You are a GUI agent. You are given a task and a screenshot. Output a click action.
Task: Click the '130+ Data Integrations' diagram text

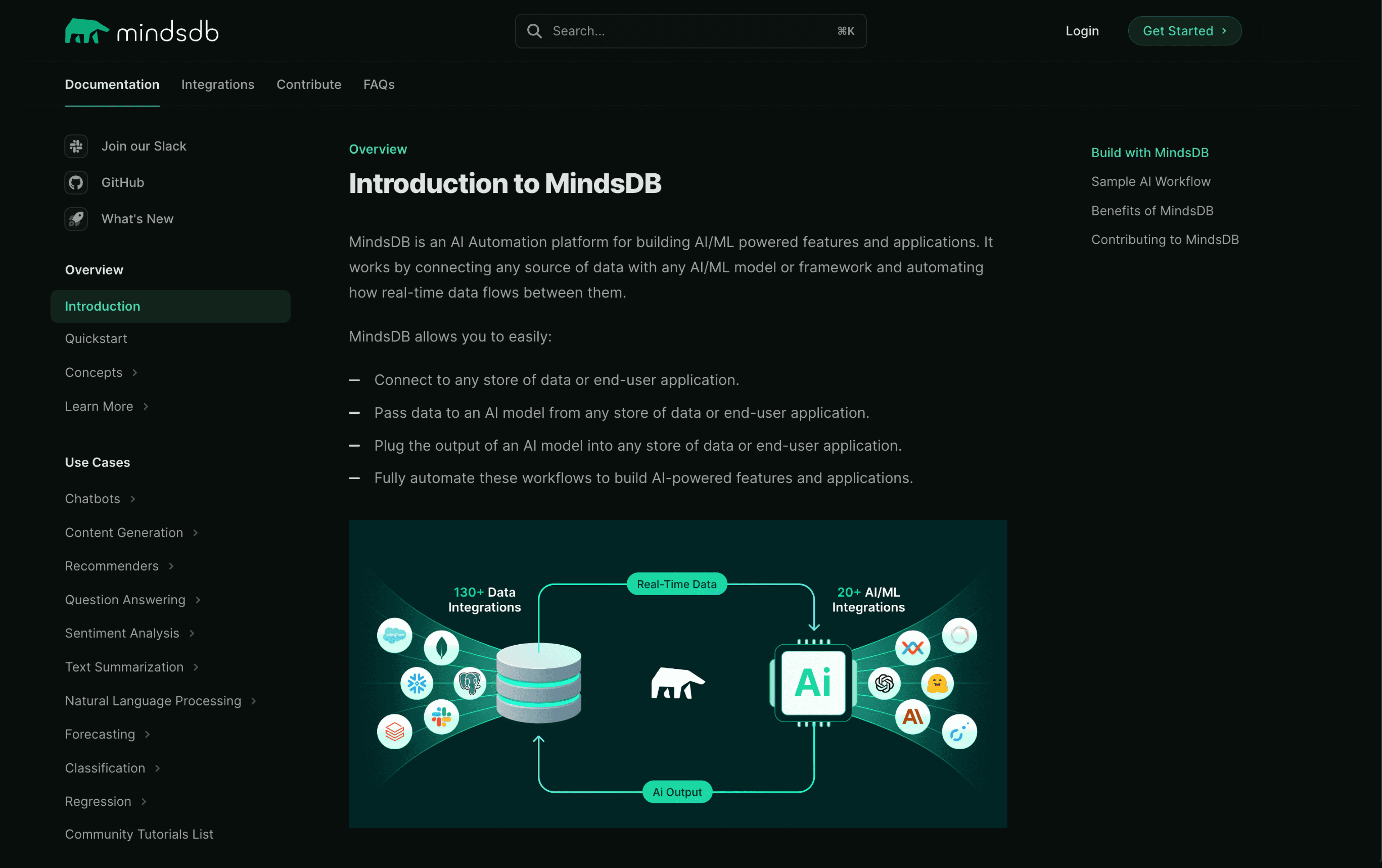point(484,600)
